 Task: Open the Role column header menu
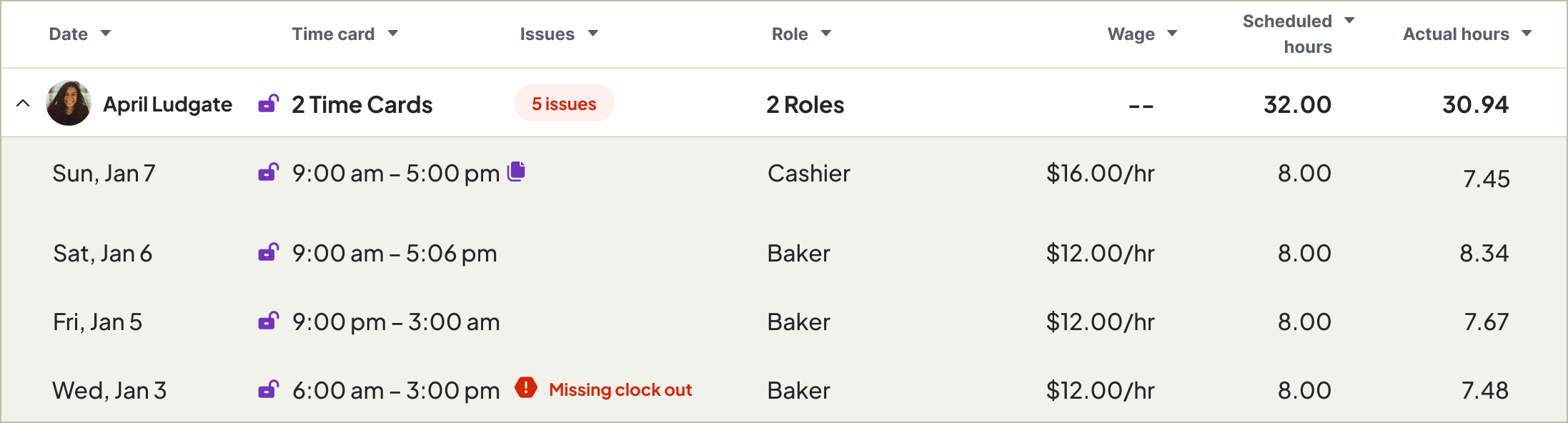(x=826, y=33)
